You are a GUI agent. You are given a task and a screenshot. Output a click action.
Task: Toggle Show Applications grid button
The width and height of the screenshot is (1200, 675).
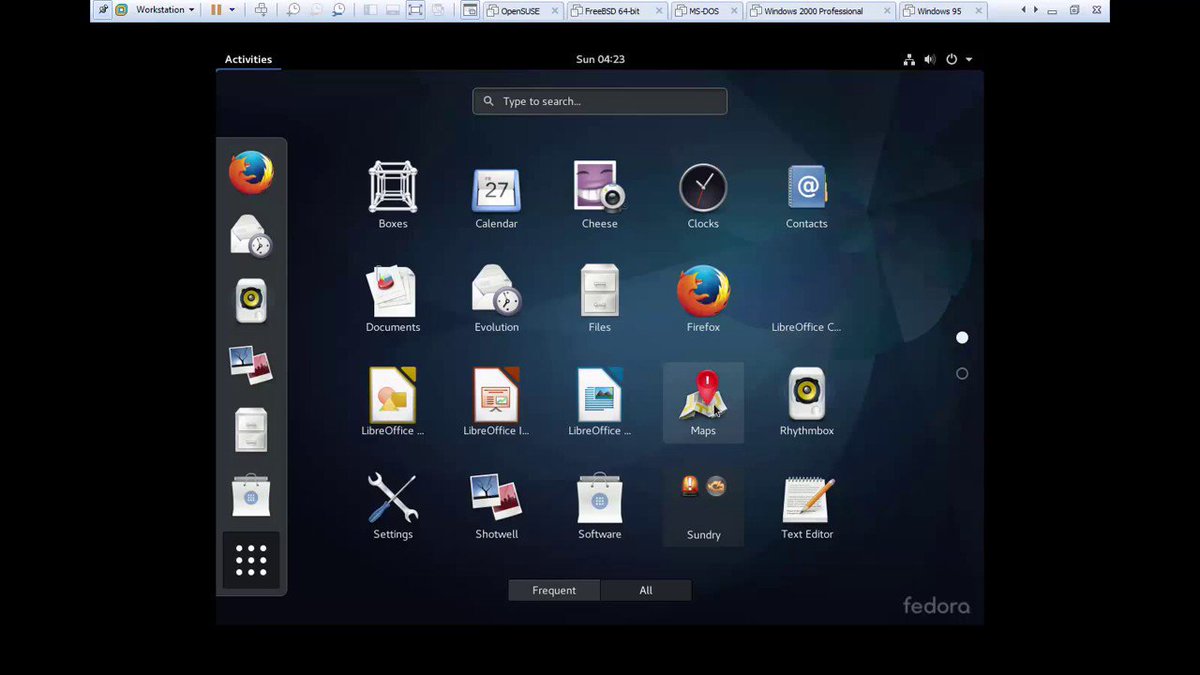tap(251, 560)
